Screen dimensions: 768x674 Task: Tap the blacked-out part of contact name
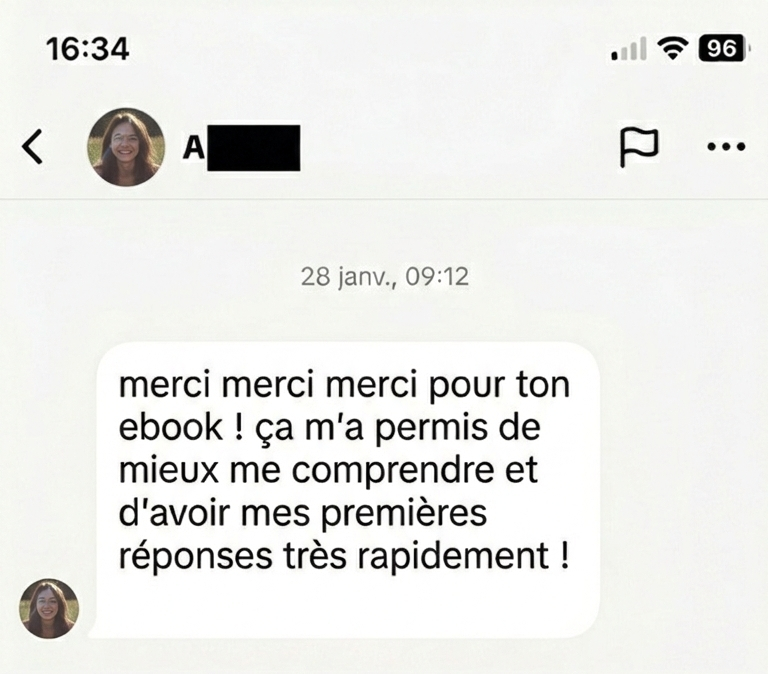254,147
